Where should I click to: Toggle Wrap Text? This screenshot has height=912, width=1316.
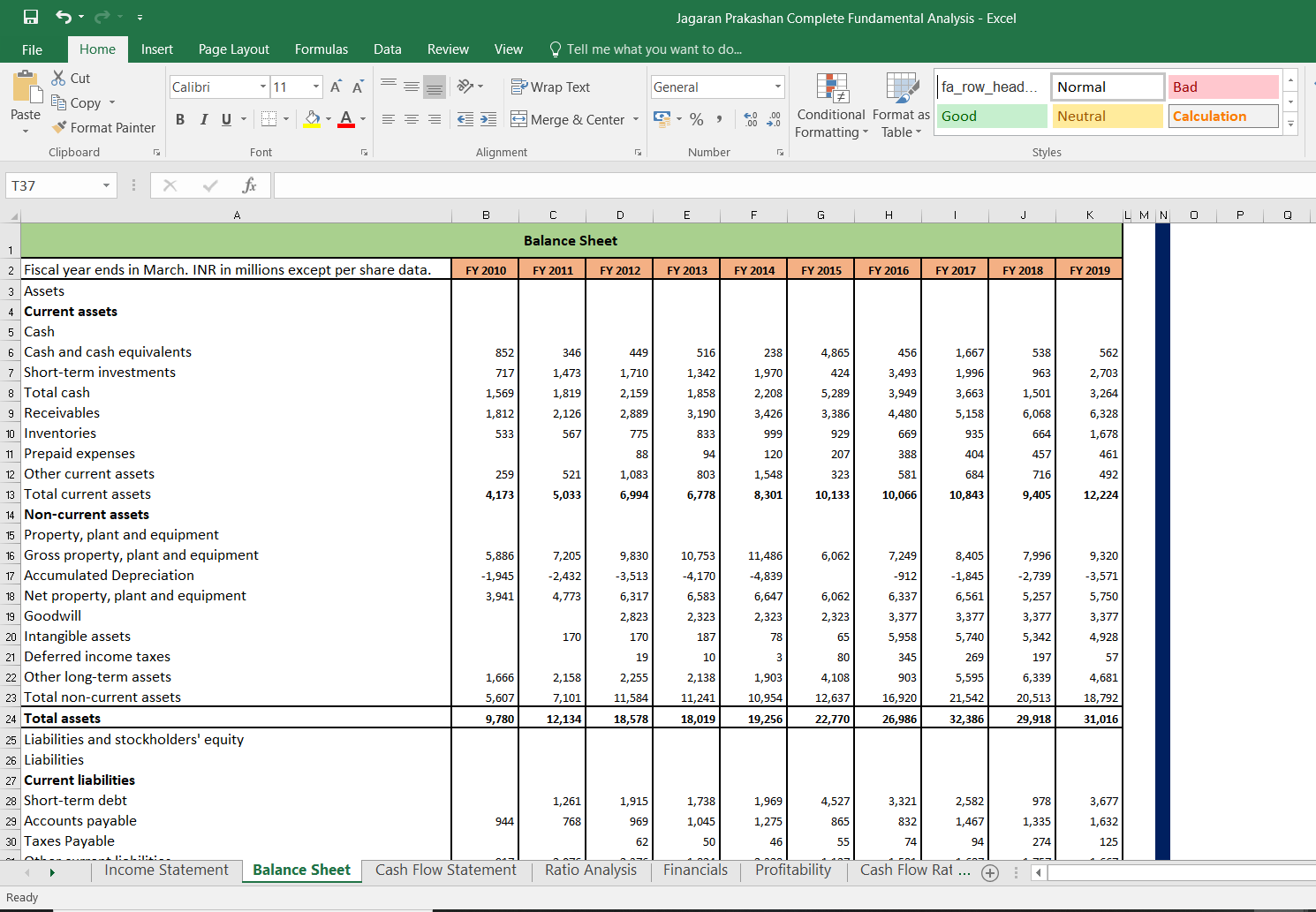[550, 87]
